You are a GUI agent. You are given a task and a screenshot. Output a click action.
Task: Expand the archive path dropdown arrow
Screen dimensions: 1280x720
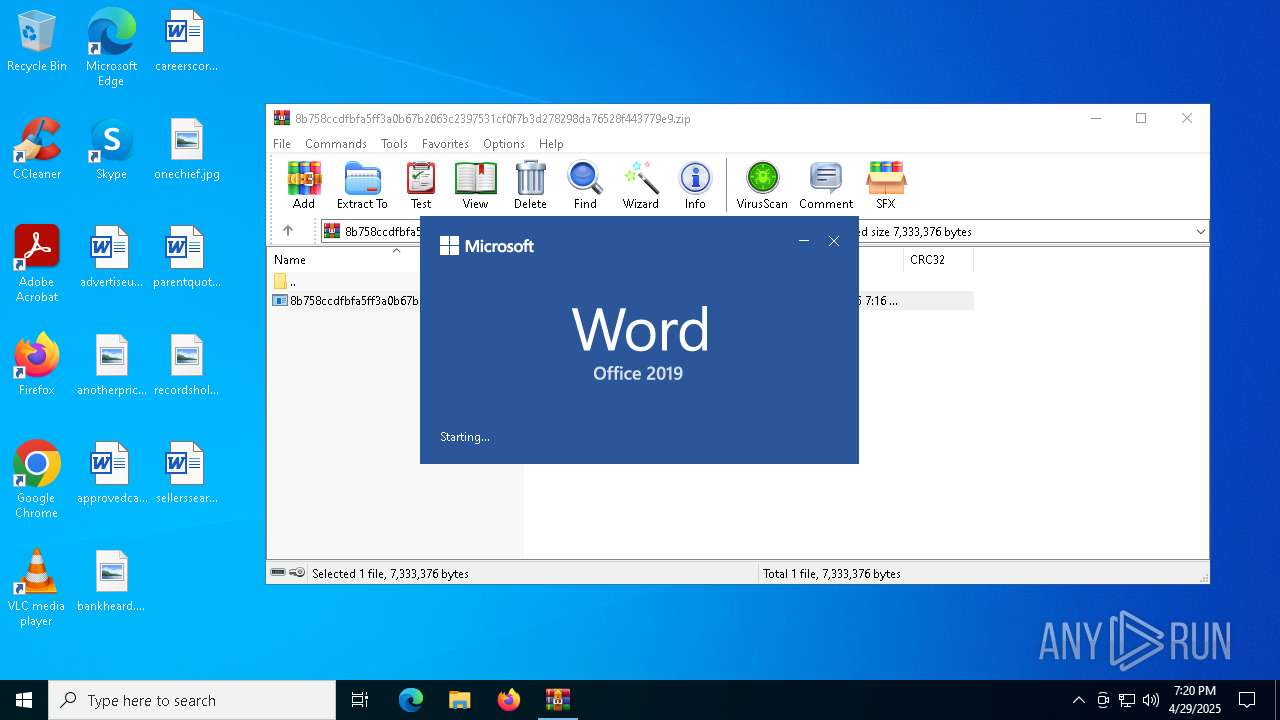pyautogui.click(x=1200, y=232)
